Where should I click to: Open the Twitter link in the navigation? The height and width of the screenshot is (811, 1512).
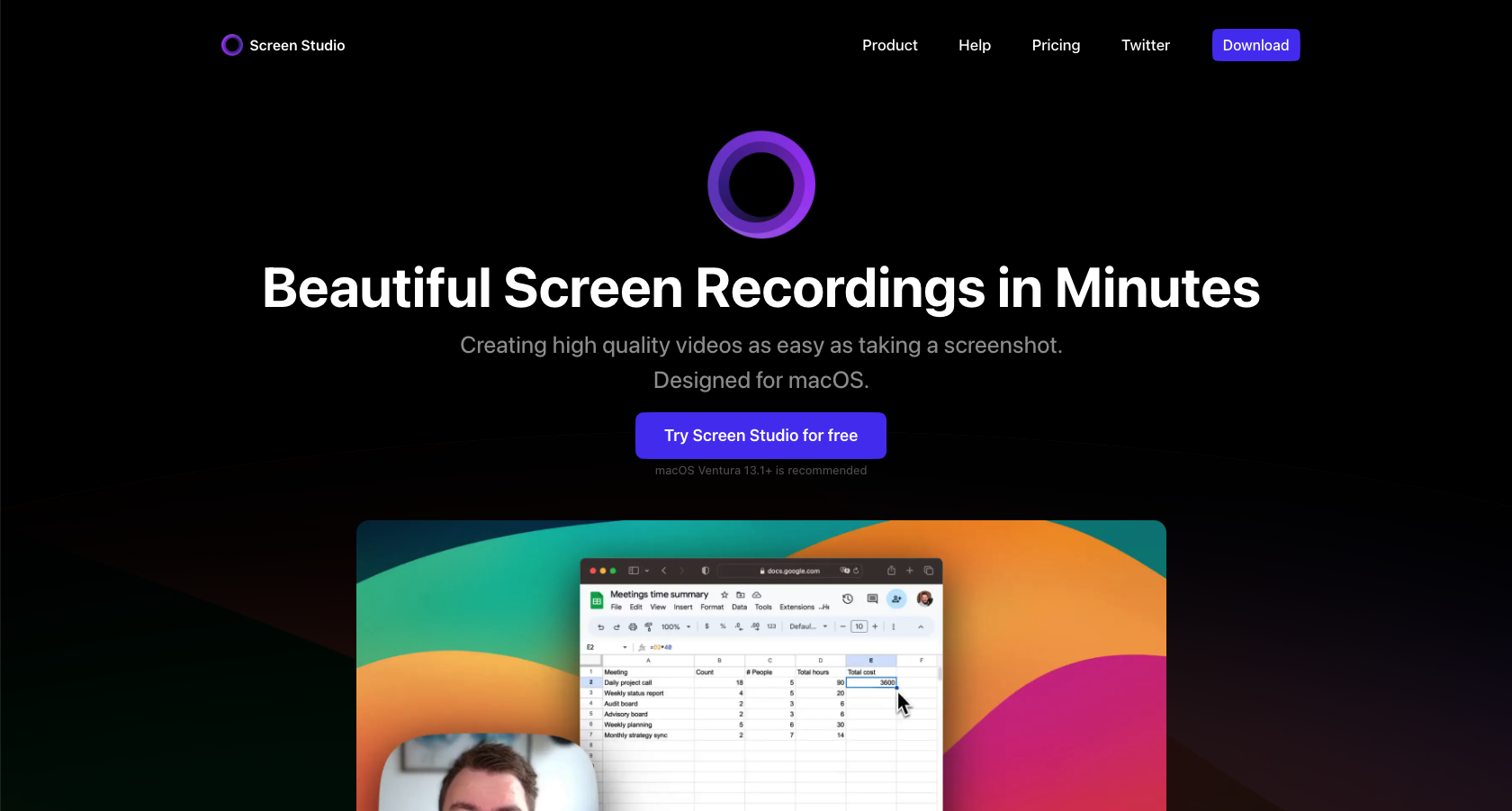[1145, 45]
